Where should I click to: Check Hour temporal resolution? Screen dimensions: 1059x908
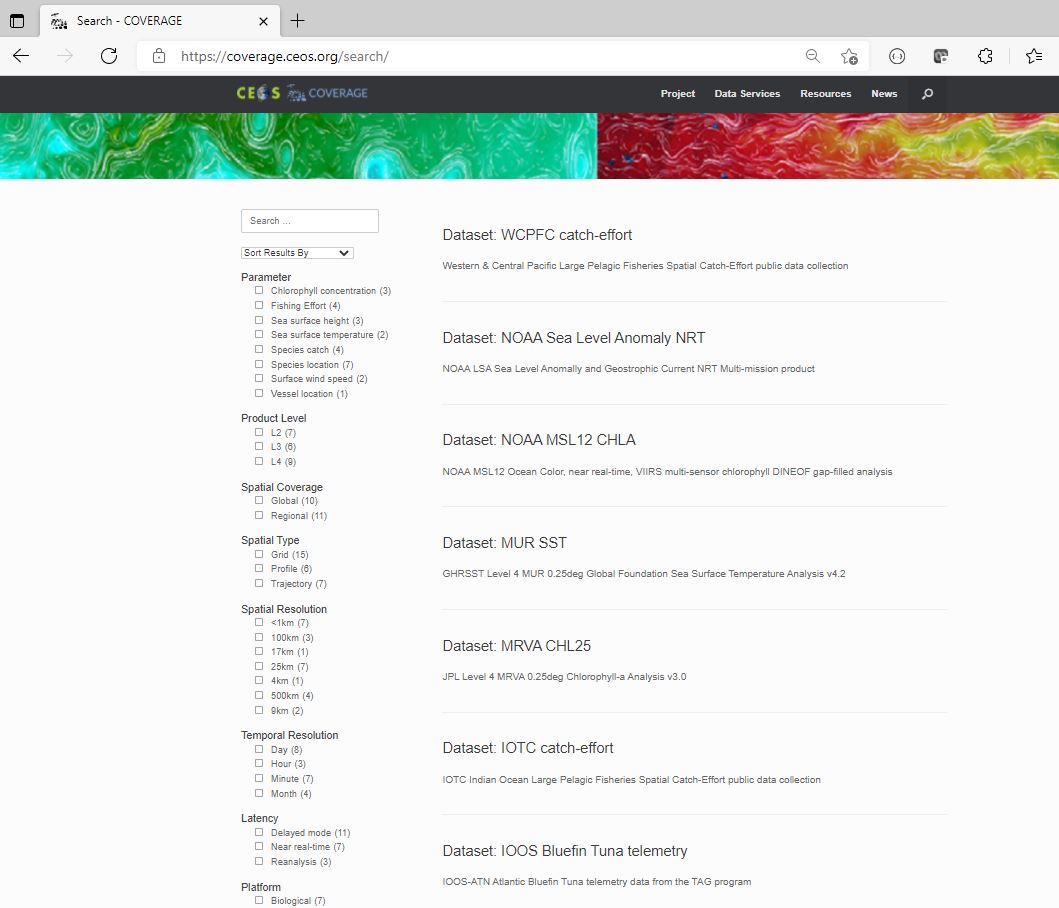(259, 763)
